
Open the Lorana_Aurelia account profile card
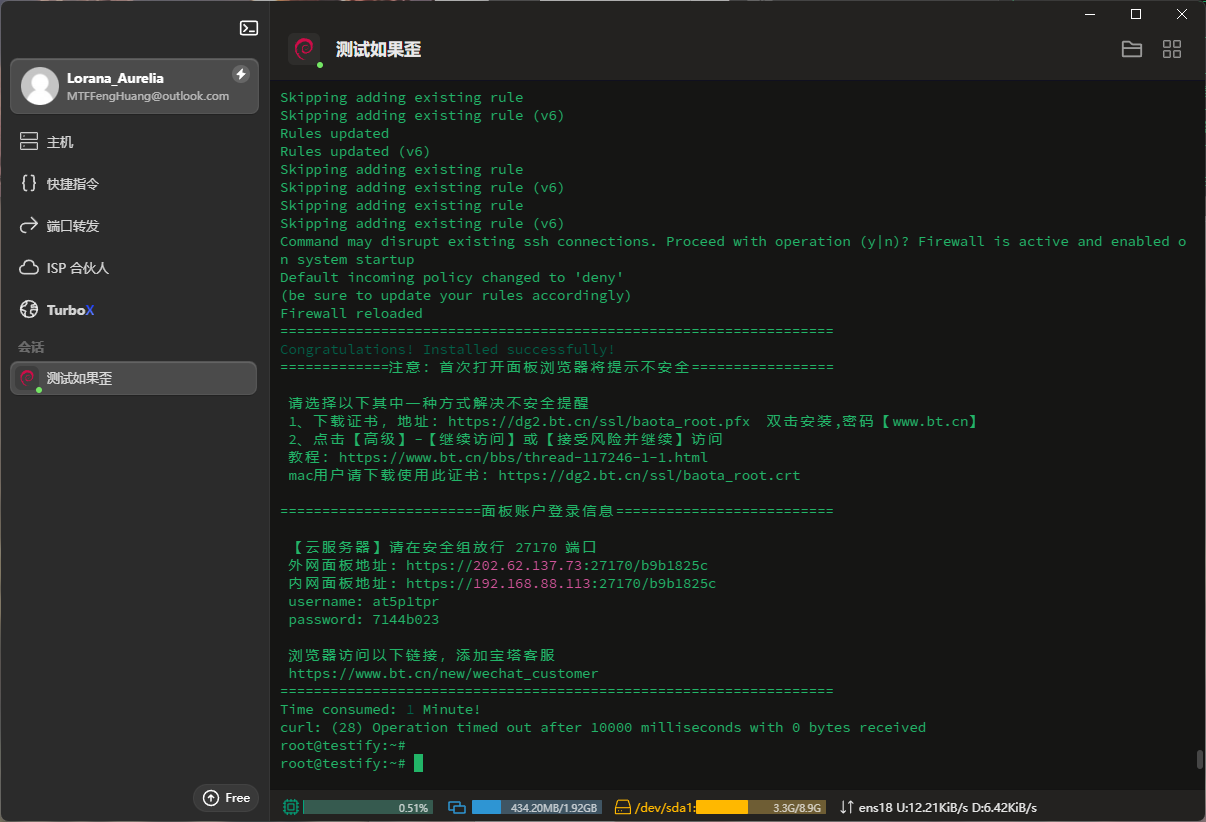point(134,86)
